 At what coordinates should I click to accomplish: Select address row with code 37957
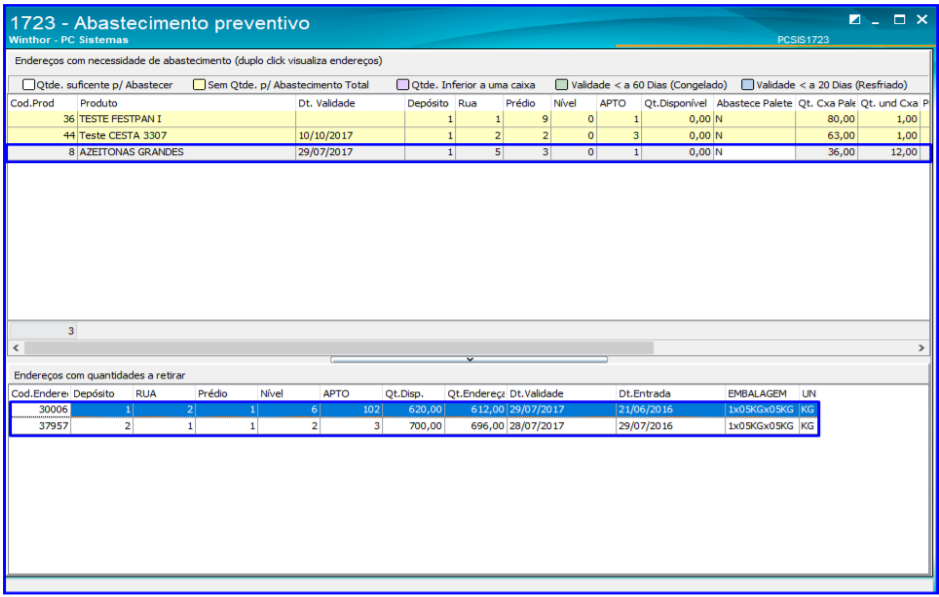click(414, 426)
